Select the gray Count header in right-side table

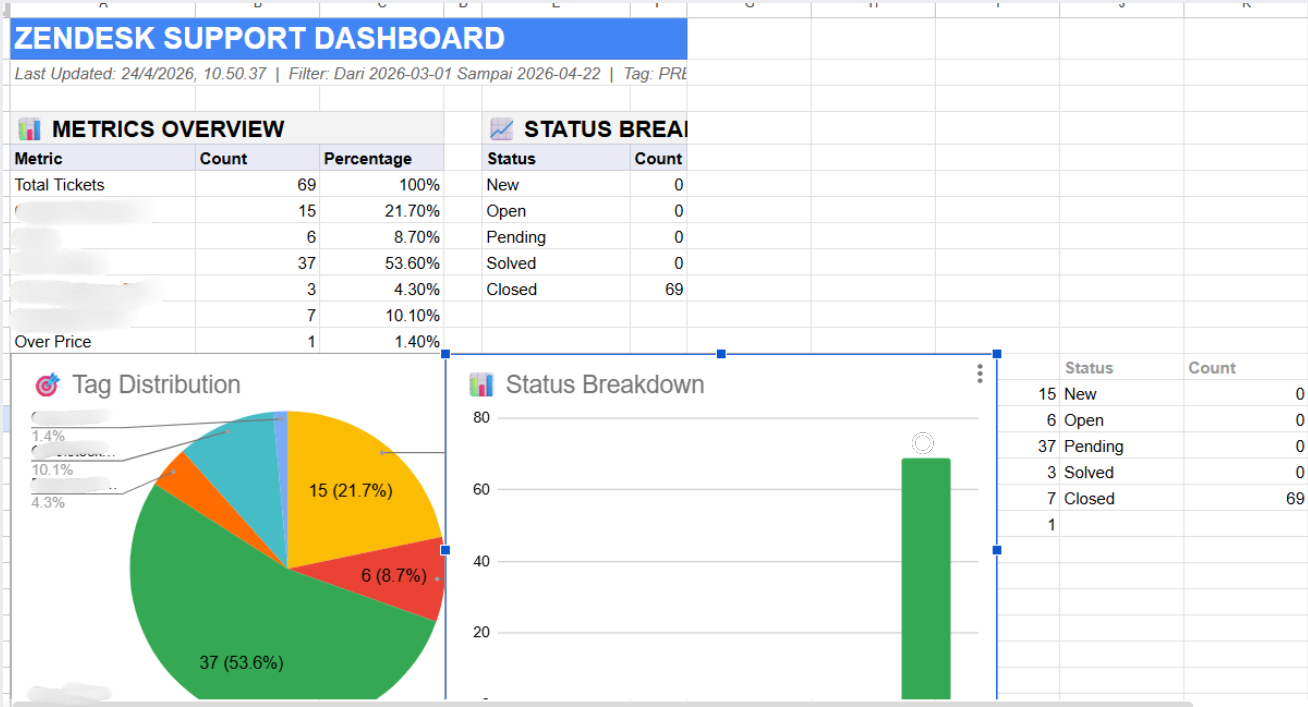click(x=1246, y=368)
